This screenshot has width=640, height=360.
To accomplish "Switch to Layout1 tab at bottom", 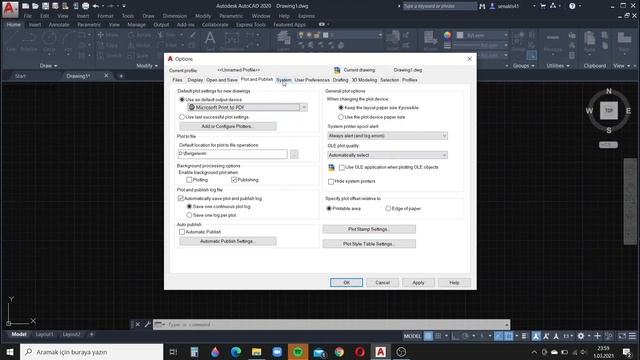I will [44, 334].
